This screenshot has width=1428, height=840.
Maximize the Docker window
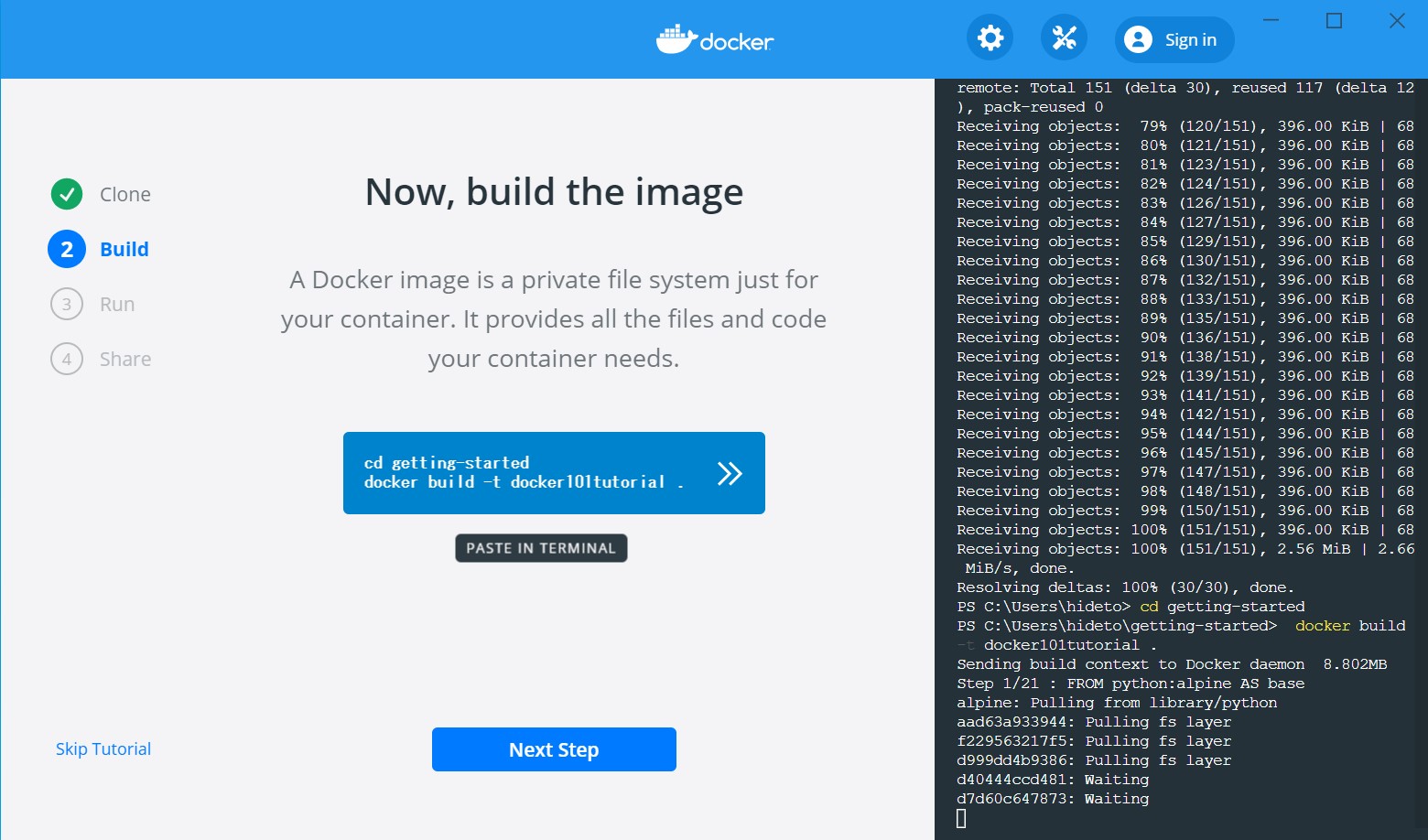(1334, 20)
